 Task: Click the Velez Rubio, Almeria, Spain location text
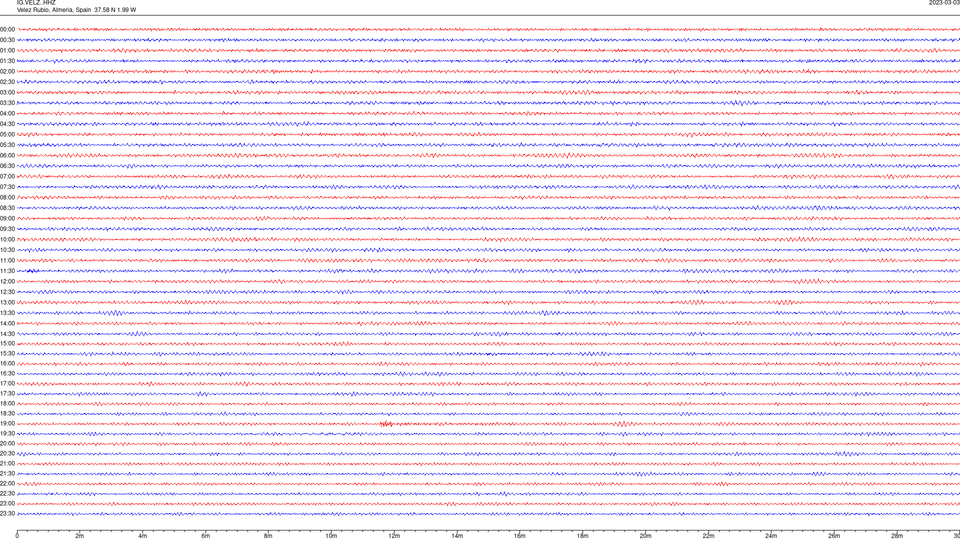click(x=54, y=10)
